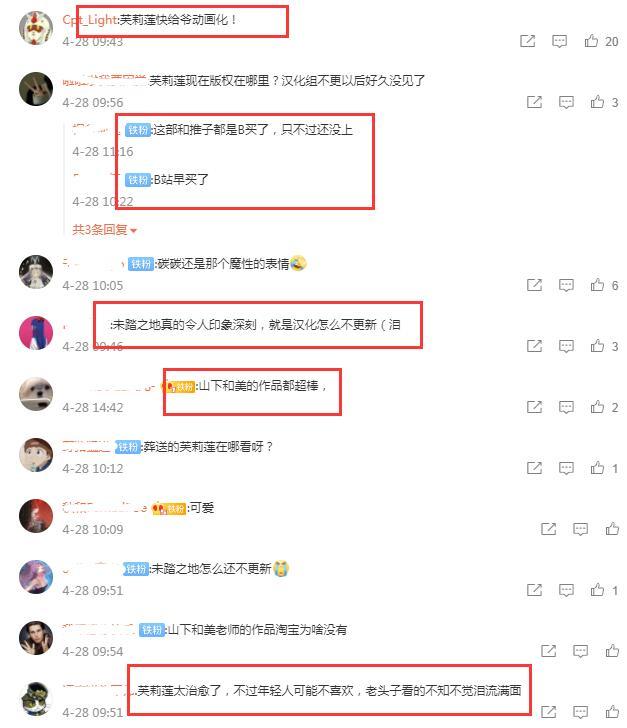This screenshot has width=627, height=728.
Task: Share the 未踏之地怎么还不更新 comment
Action: coord(535,590)
